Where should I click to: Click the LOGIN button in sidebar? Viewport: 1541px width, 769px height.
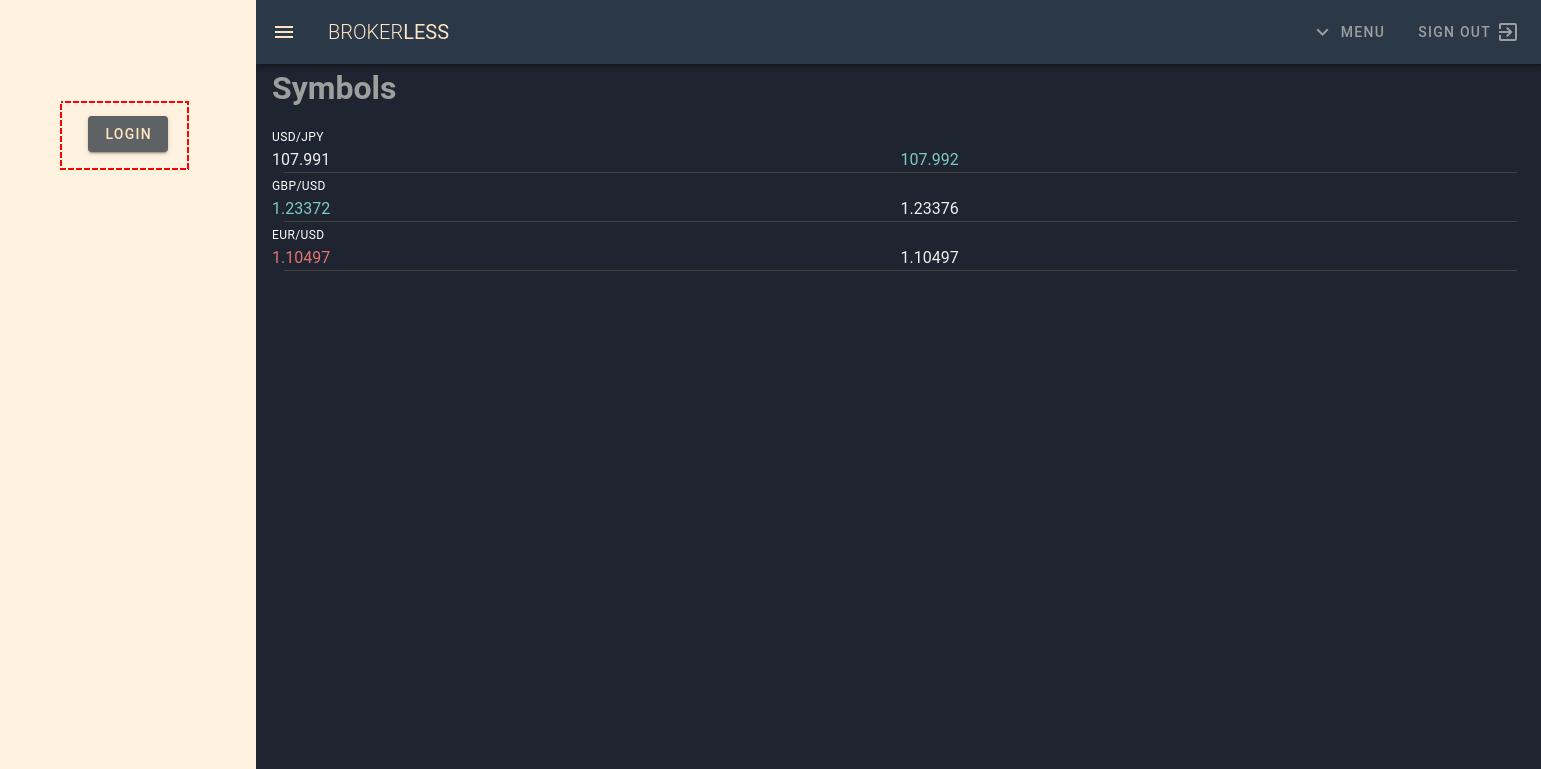(x=128, y=134)
